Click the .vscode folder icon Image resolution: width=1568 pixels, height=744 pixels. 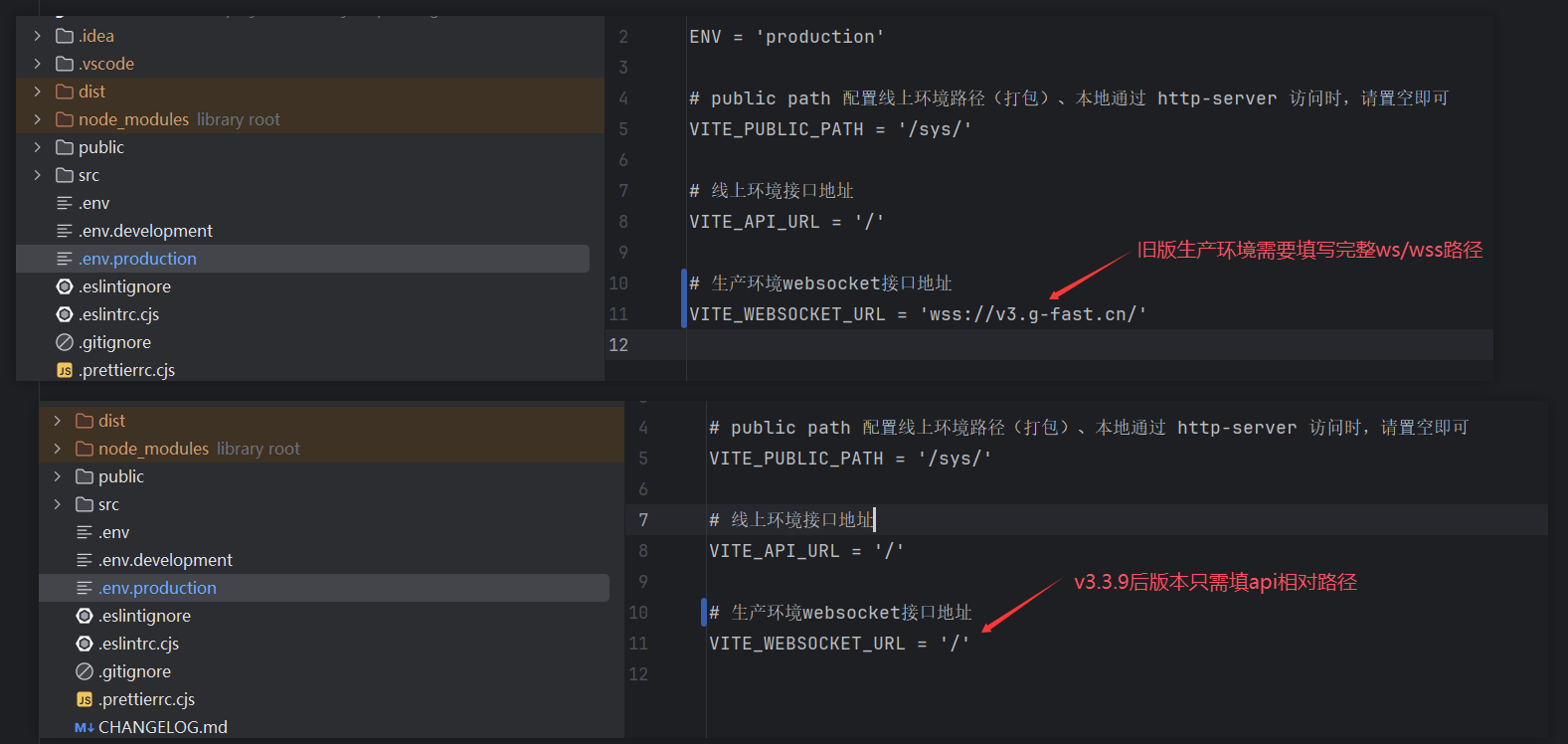65,64
